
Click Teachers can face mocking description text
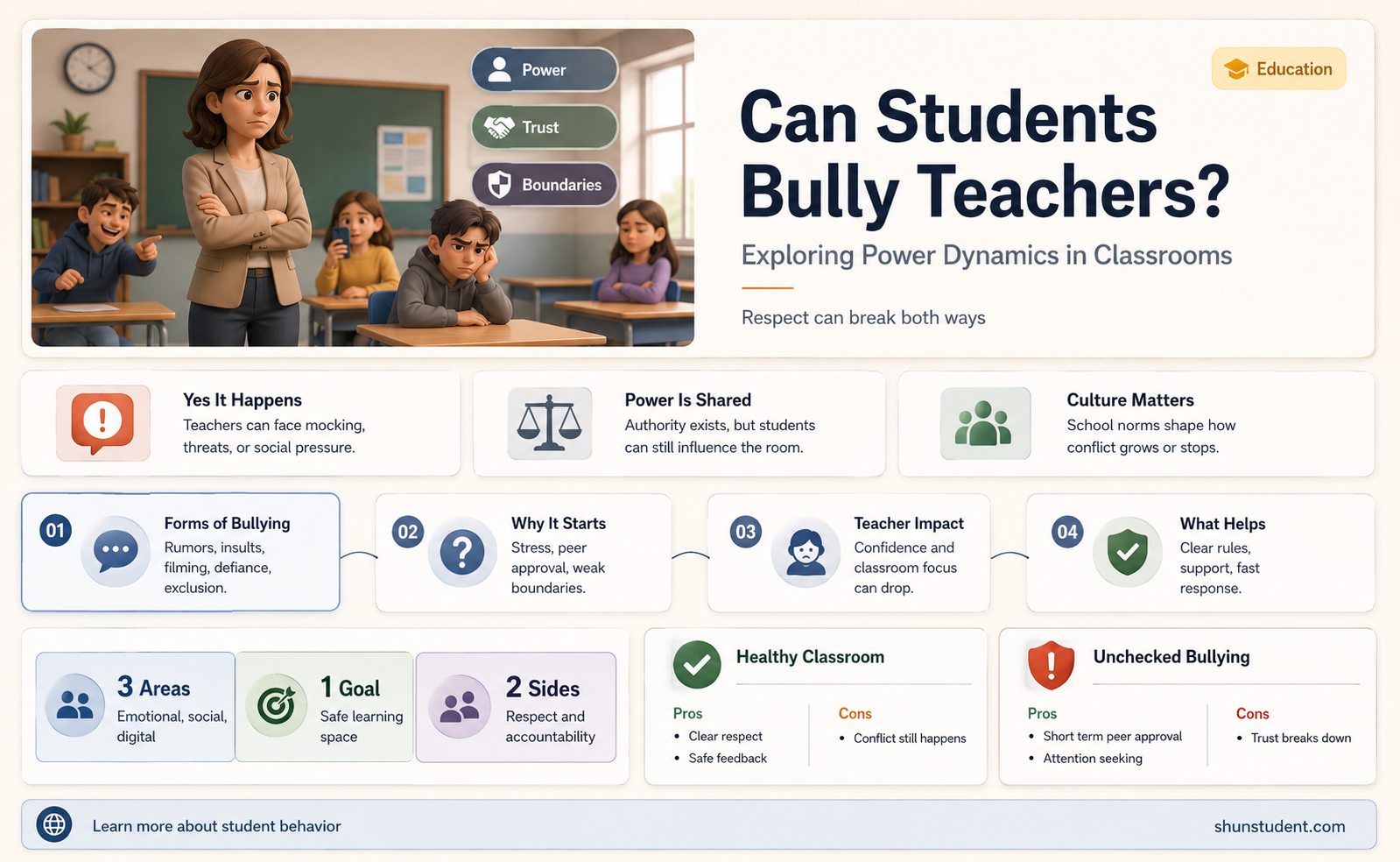274,436
